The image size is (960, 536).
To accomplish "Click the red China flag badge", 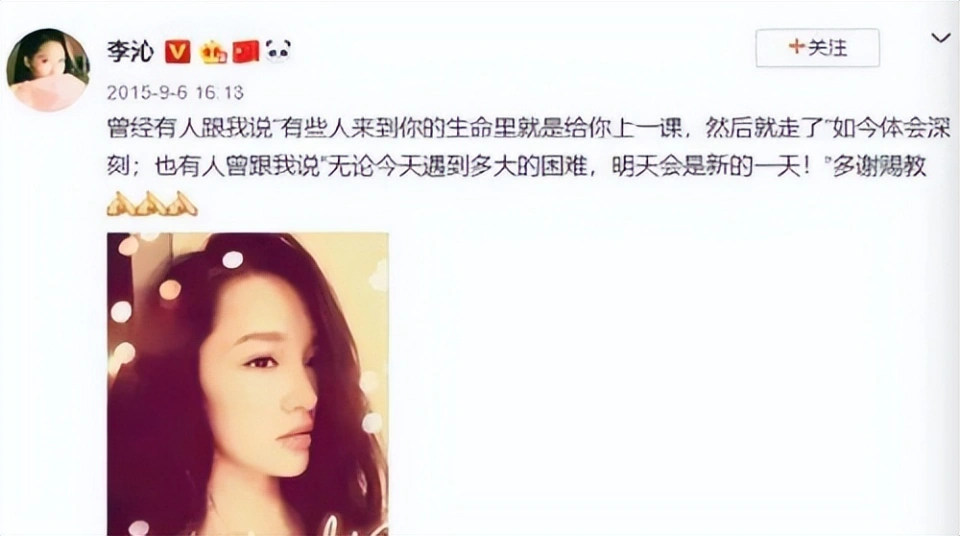I will pos(246,51).
